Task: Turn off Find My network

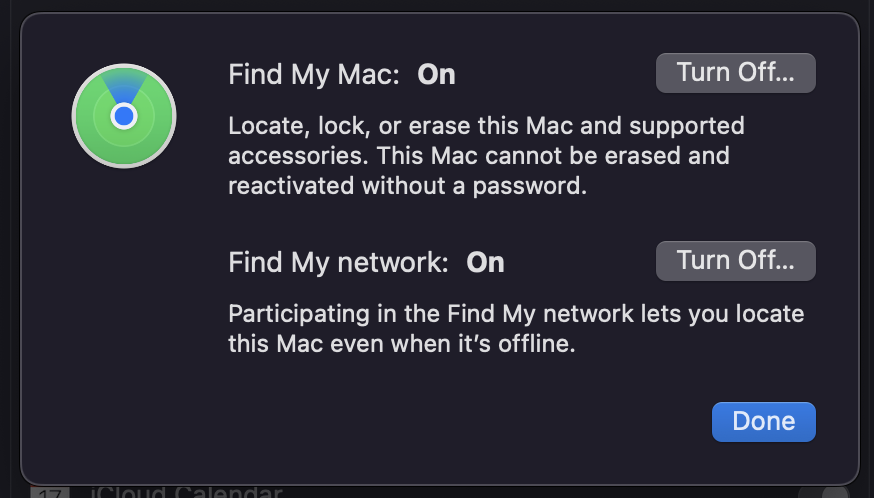Action: click(735, 261)
